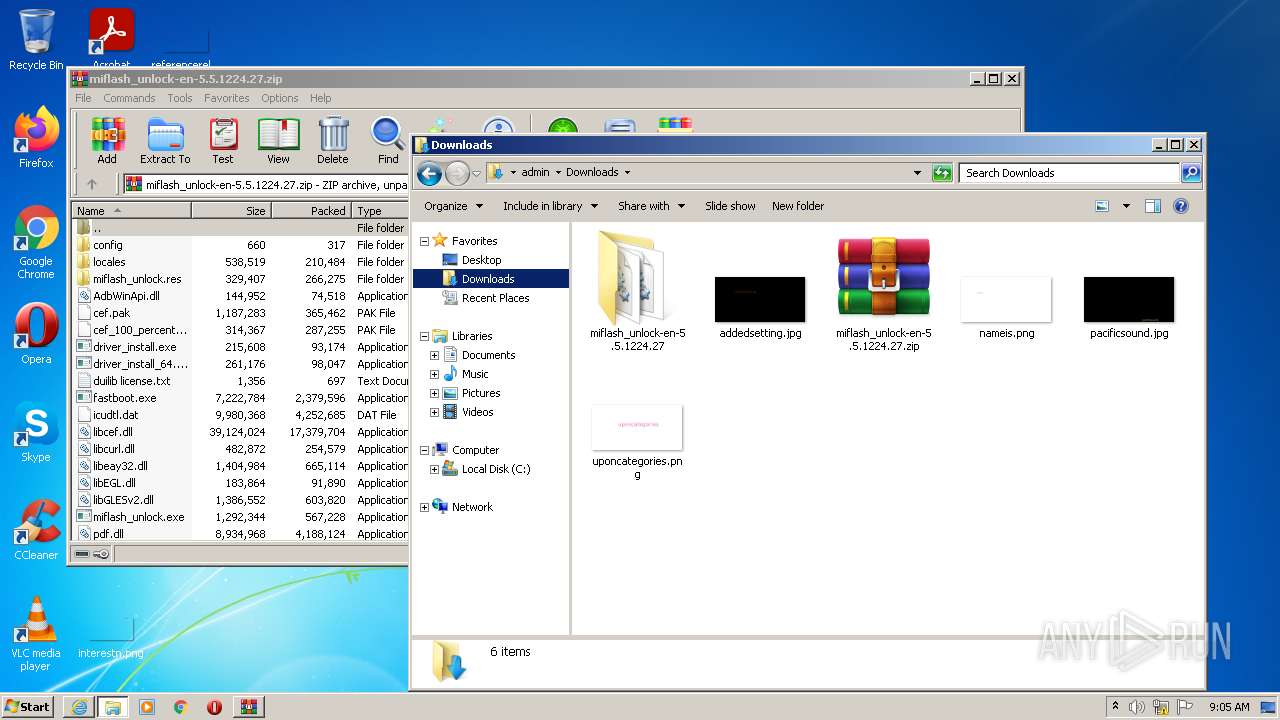This screenshot has height=720, width=1280.
Task: Open the File menu in WinRAR
Action: (x=83, y=98)
